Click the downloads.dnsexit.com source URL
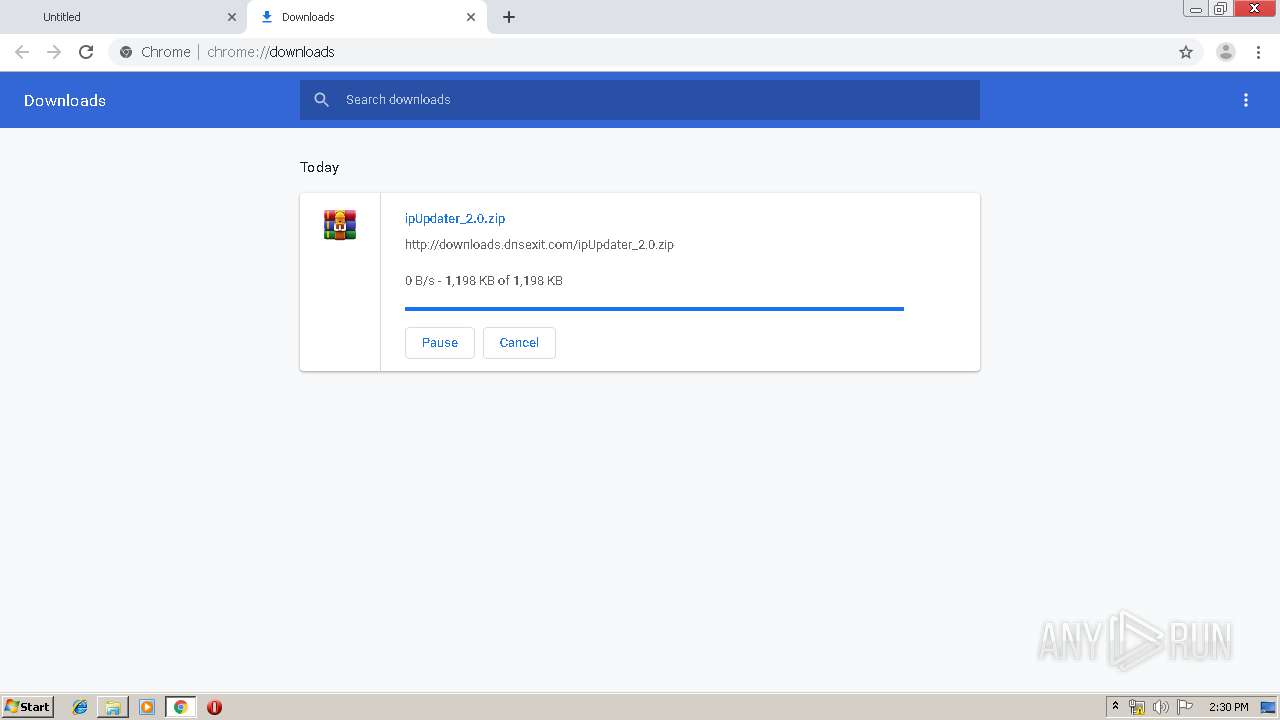Screen dimensions: 1280x720 539,244
